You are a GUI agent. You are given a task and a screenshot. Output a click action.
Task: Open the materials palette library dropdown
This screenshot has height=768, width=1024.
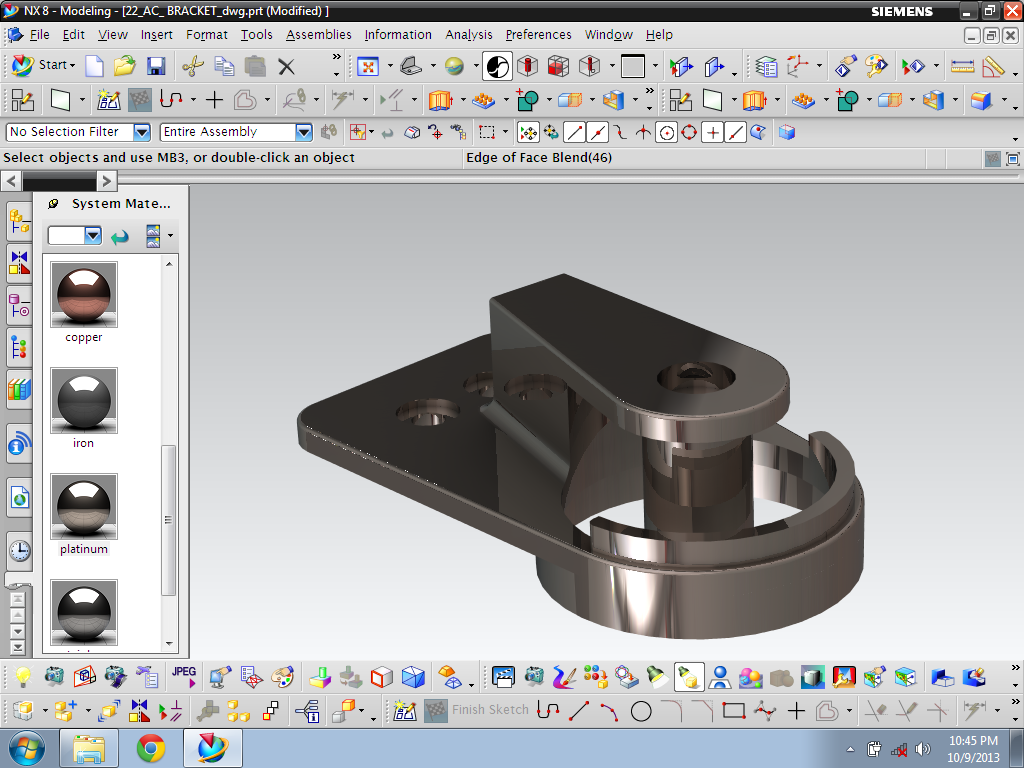click(93, 235)
